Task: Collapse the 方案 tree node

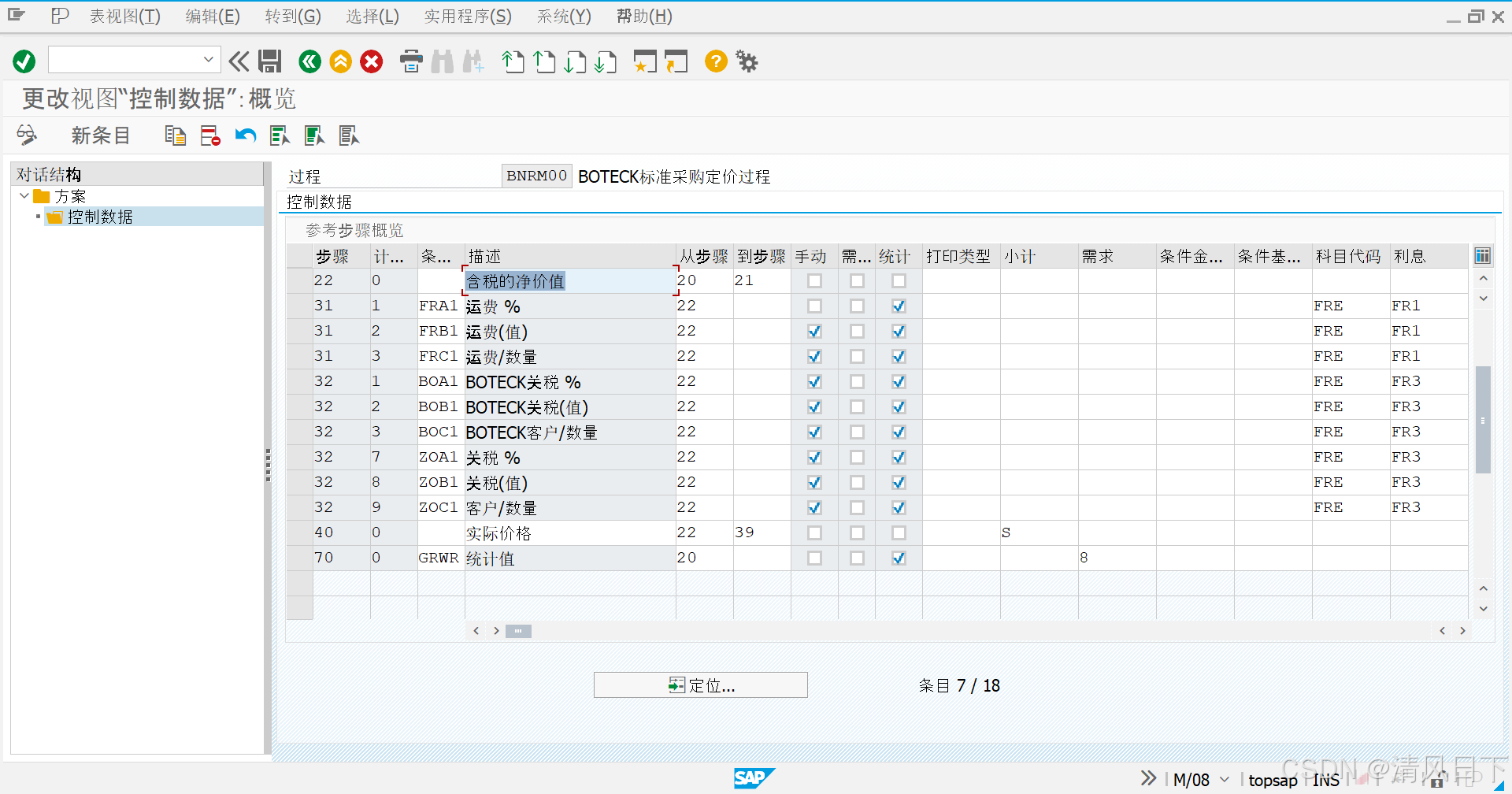Action: (x=24, y=195)
